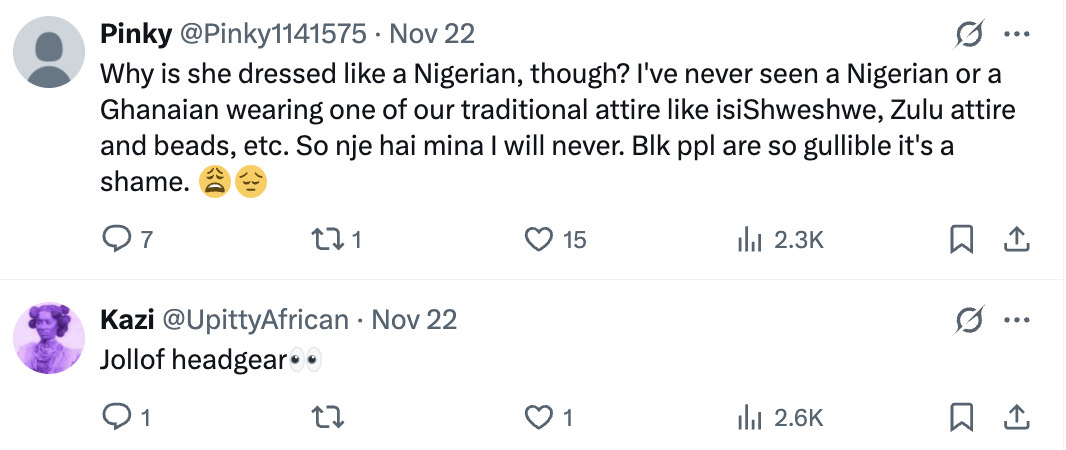Like Pinky's tweet about traditional attire

pyautogui.click(x=540, y=239)
